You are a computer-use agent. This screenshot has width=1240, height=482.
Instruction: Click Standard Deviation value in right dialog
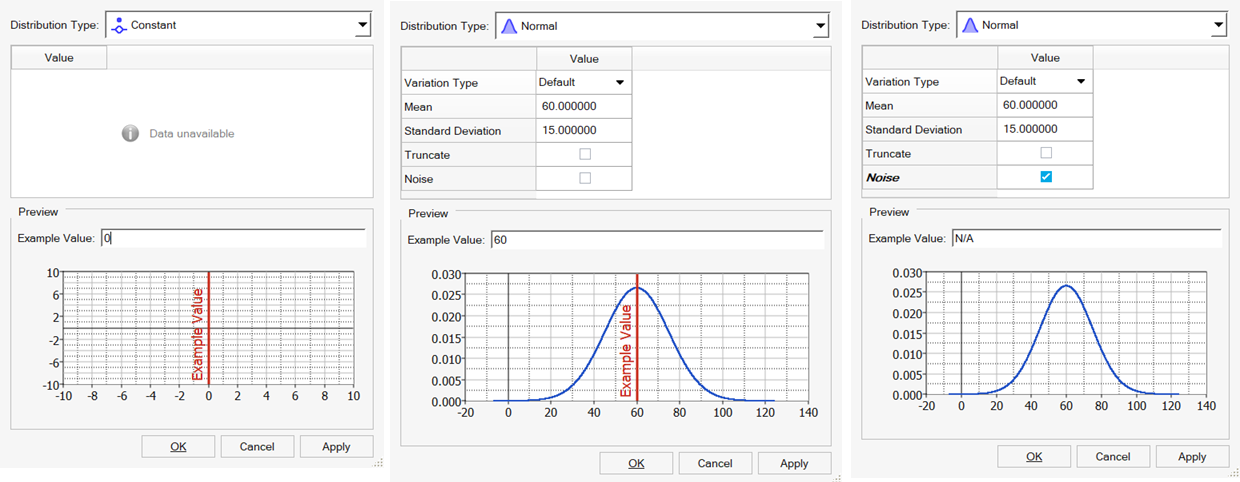(x=1045, y=129)
